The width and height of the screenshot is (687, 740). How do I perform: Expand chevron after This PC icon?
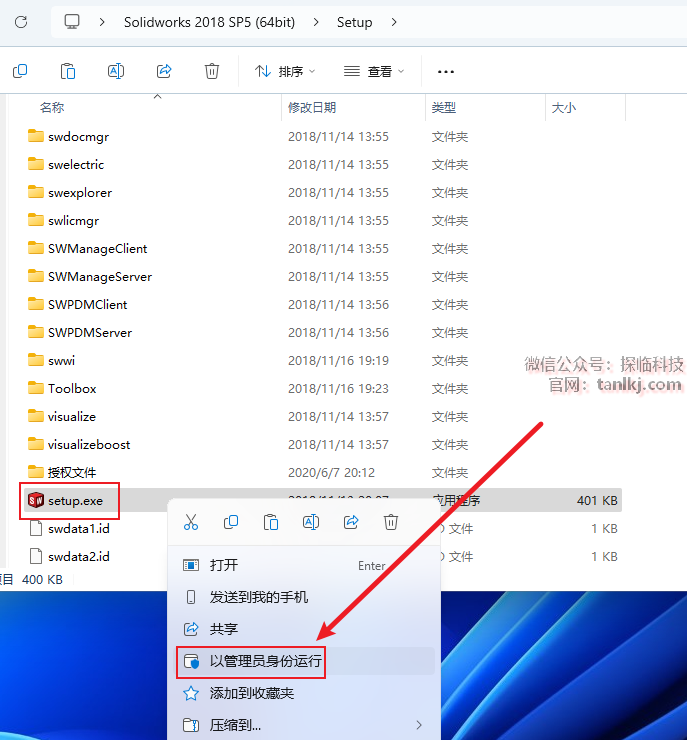tap(102, 22)
